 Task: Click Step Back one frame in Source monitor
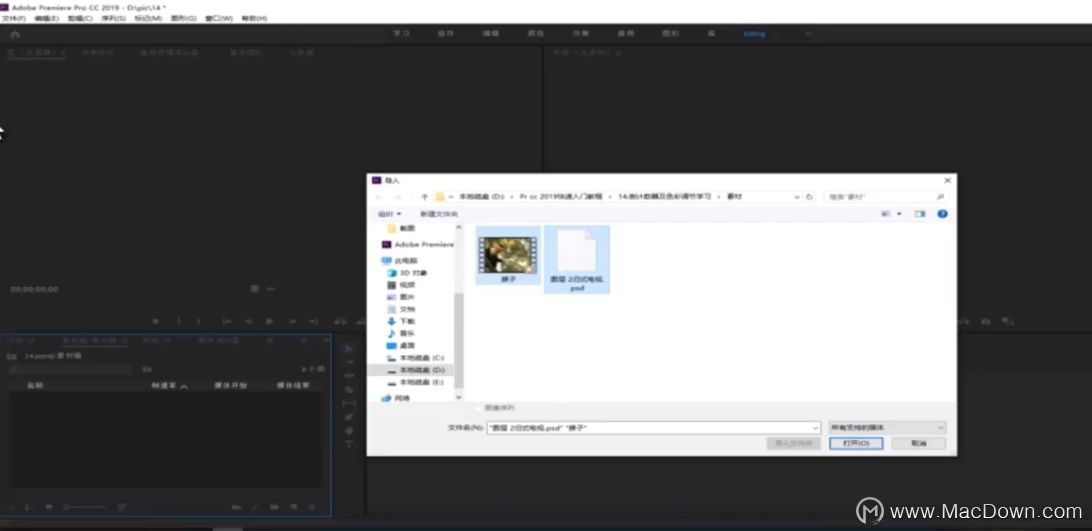pyautogui.click(x=248, y=321)
